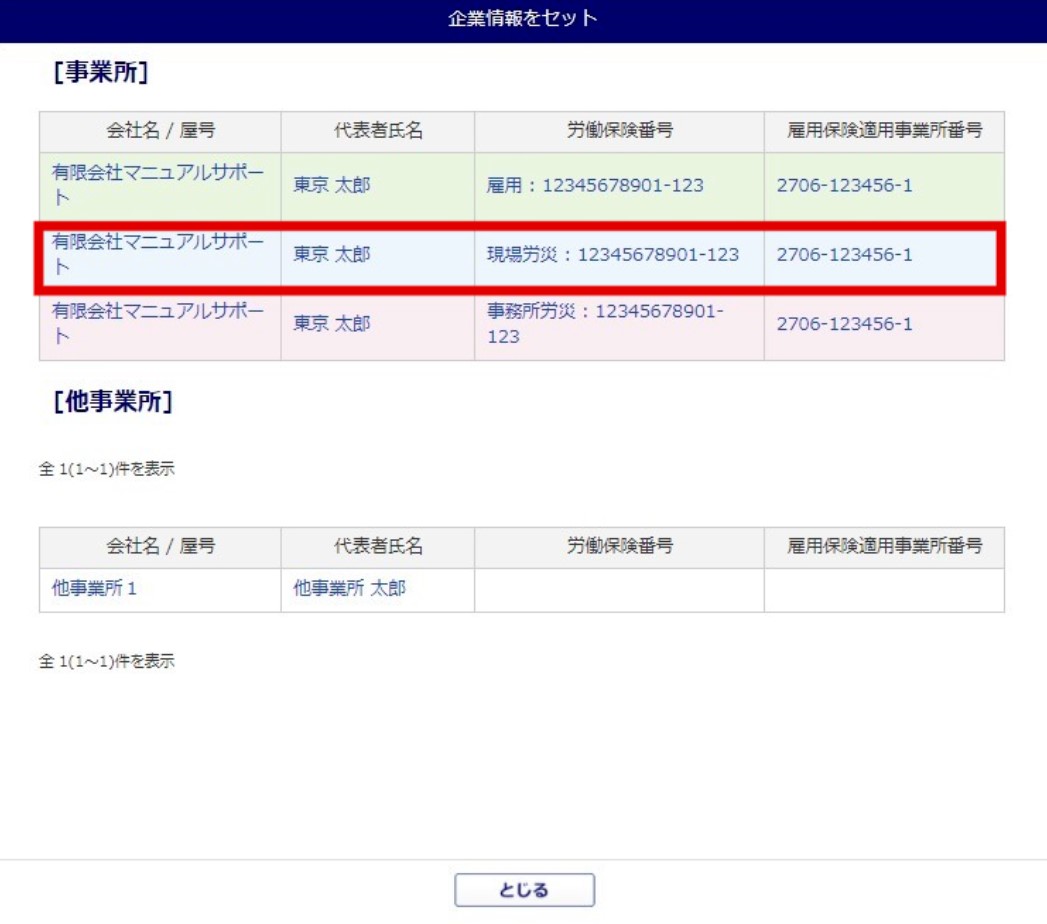Select company name in the 事務所労災 row
Viewport: 1047px width, 924px height.
click(158, 323)
